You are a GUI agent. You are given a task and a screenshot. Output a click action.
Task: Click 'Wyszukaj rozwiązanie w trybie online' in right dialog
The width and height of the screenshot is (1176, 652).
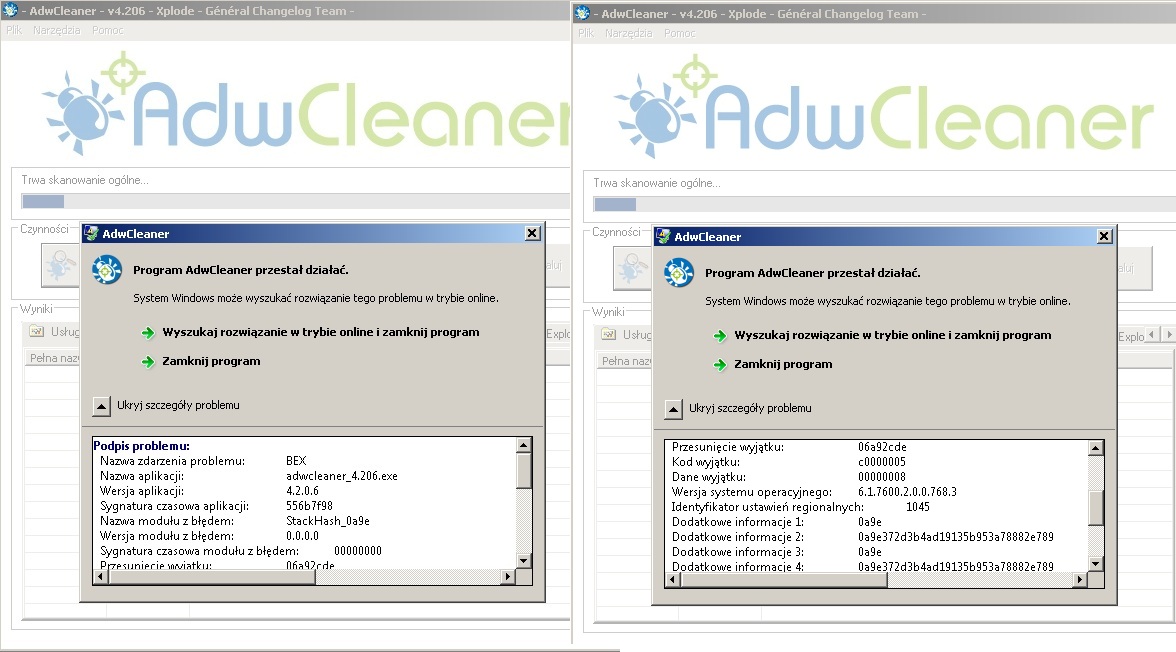pyautogui.click(x=892, y=335)
